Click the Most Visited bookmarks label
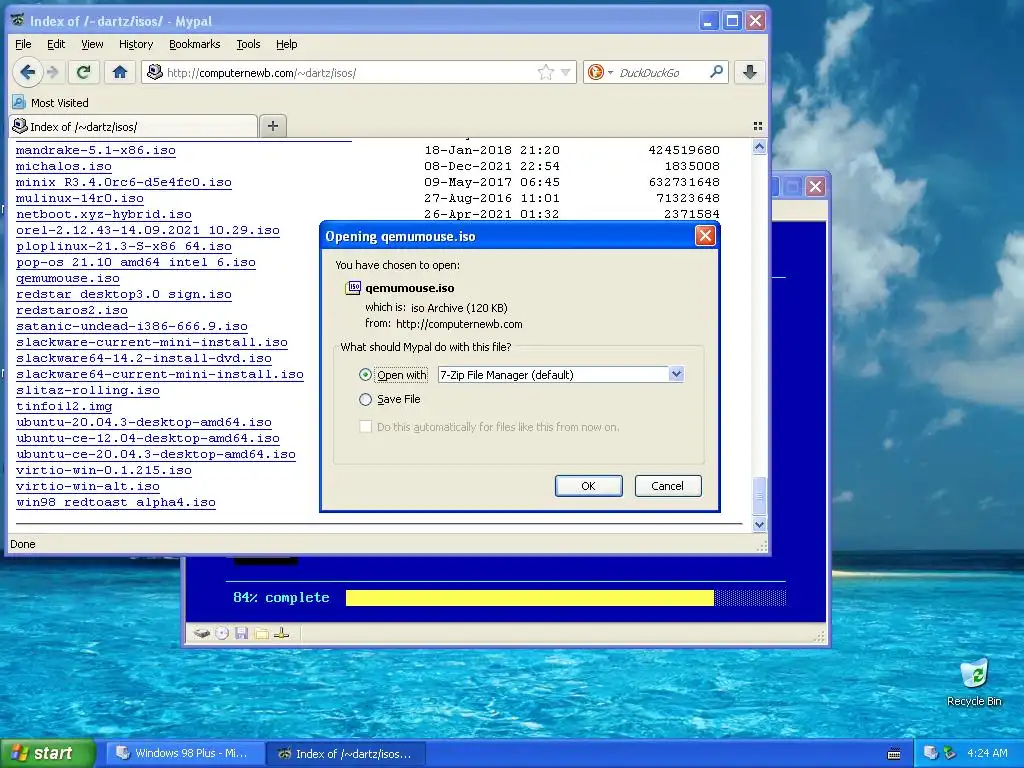1024x768 pixels. click(59, 103)
